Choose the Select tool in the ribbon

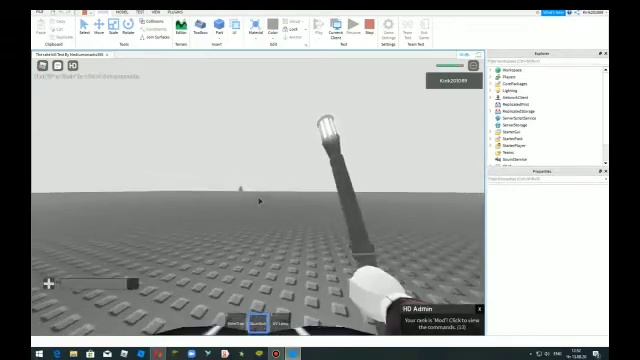[x=84, y=27]
